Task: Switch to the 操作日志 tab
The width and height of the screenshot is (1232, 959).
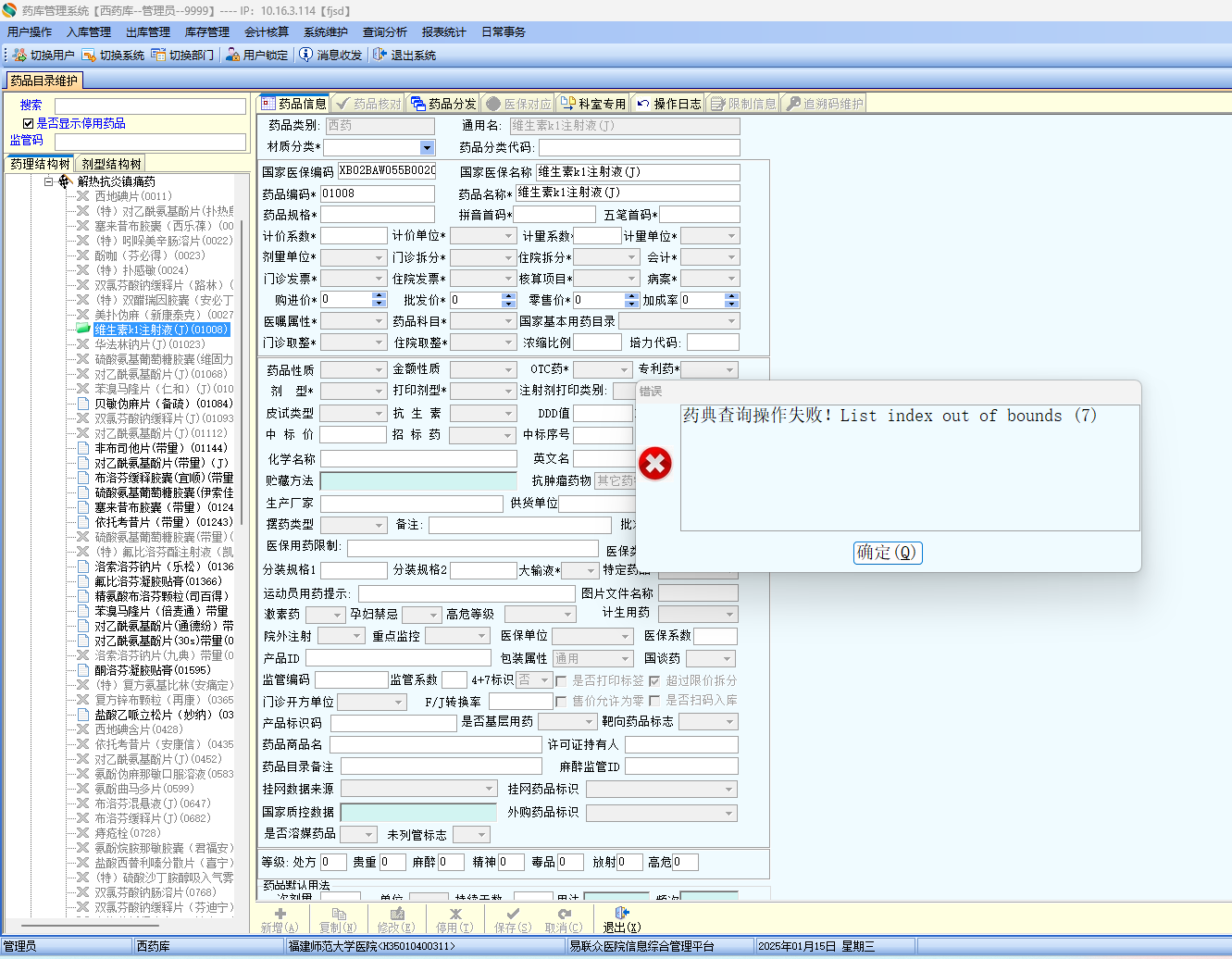Action: [x=668, y=104]
